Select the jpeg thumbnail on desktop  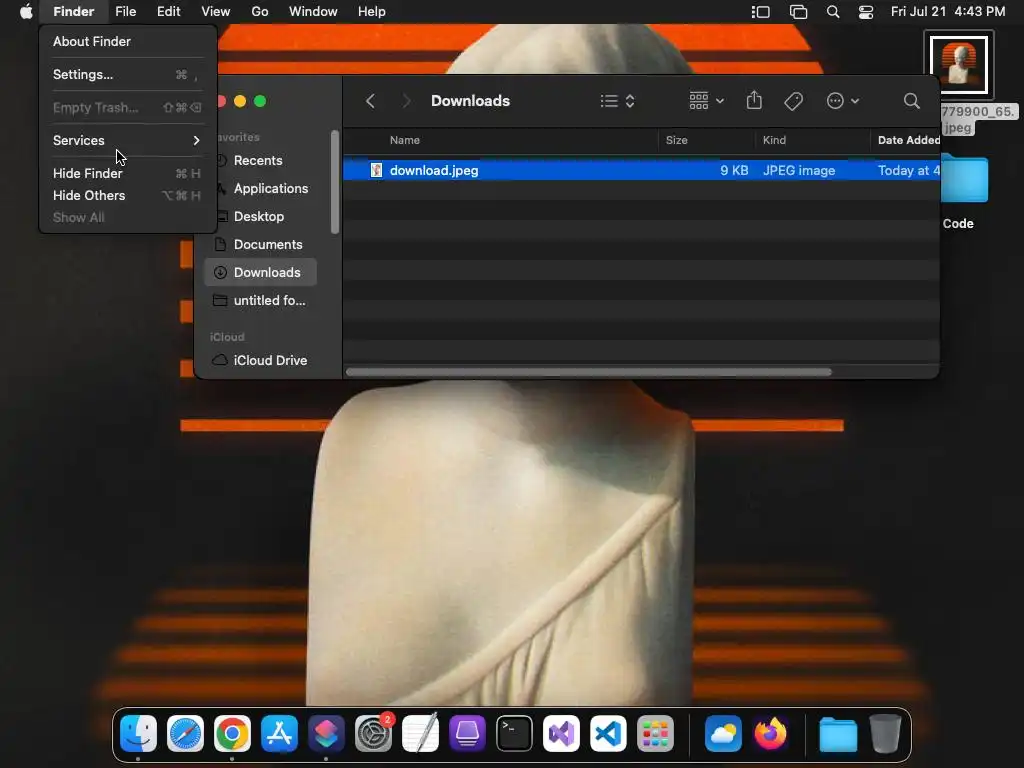pyautogui.click(x=959, y=64)
